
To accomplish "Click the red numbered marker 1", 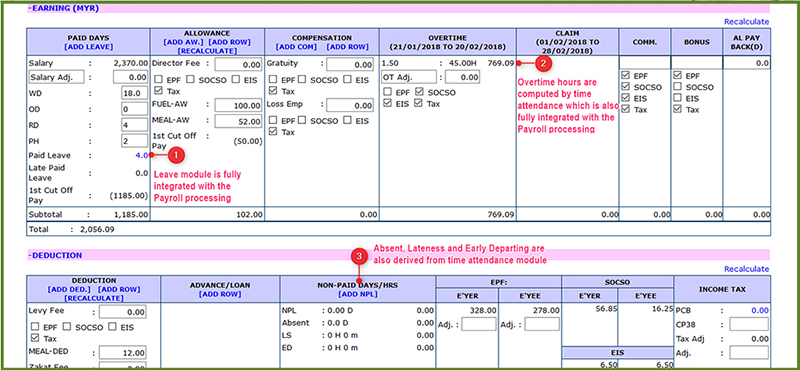I will coord(176,155).
